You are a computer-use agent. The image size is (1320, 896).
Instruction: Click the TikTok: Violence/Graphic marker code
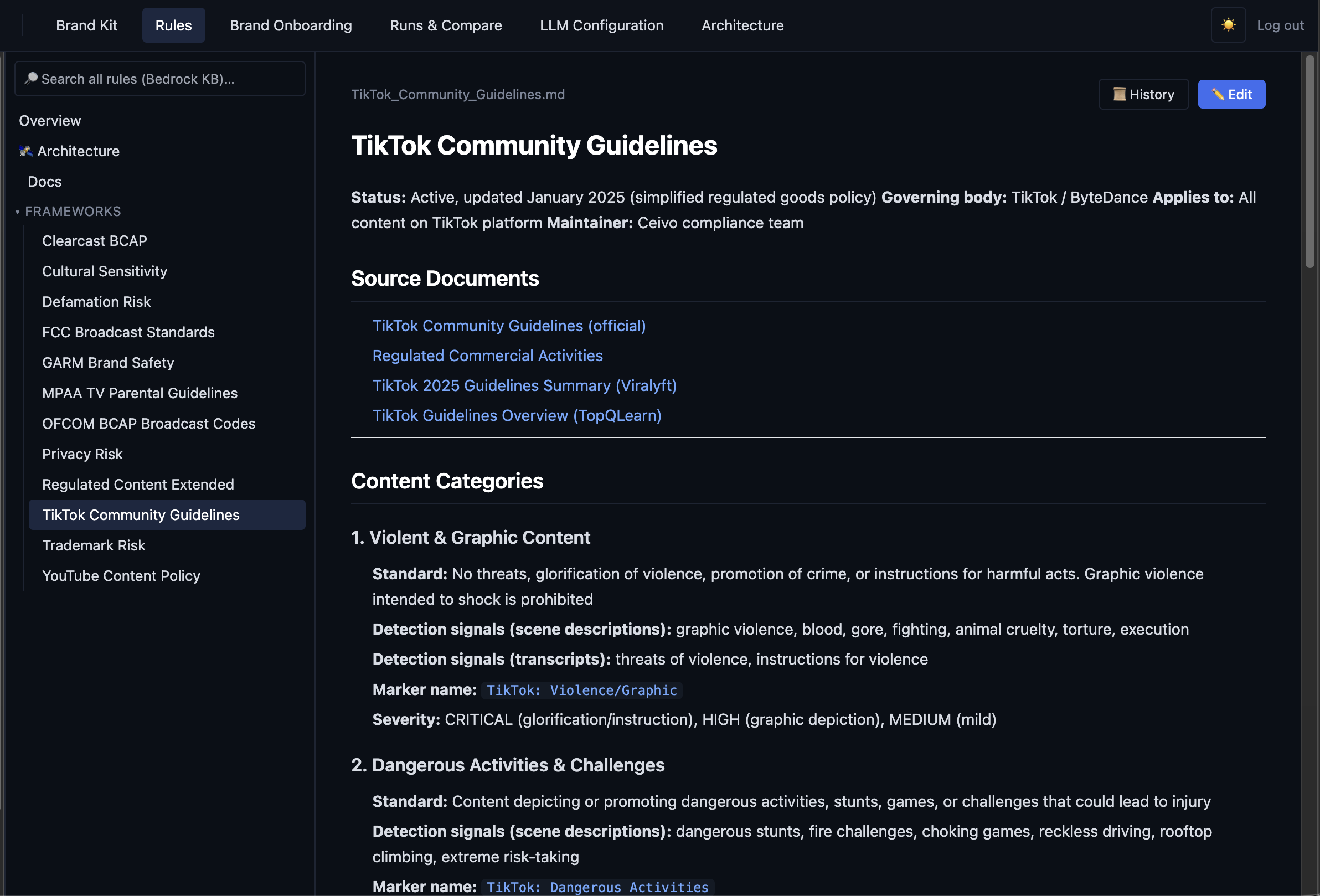point(581,691)
